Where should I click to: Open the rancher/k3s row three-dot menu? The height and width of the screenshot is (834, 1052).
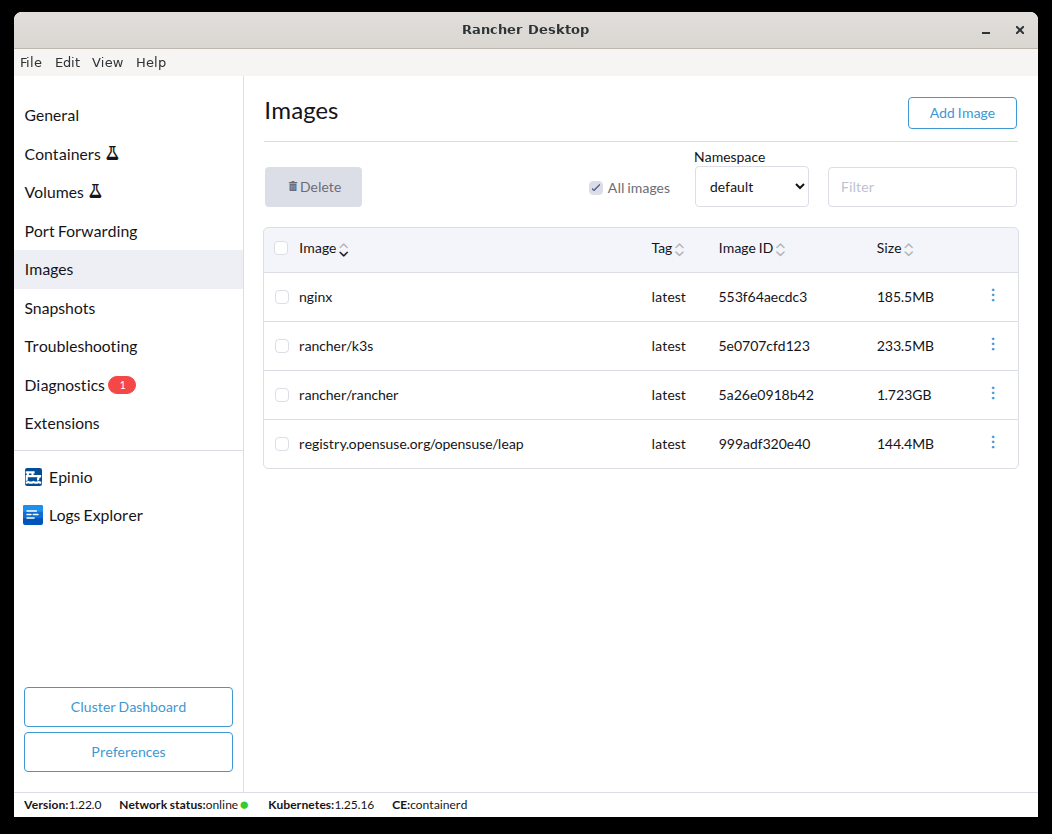[x=992, y=344]
